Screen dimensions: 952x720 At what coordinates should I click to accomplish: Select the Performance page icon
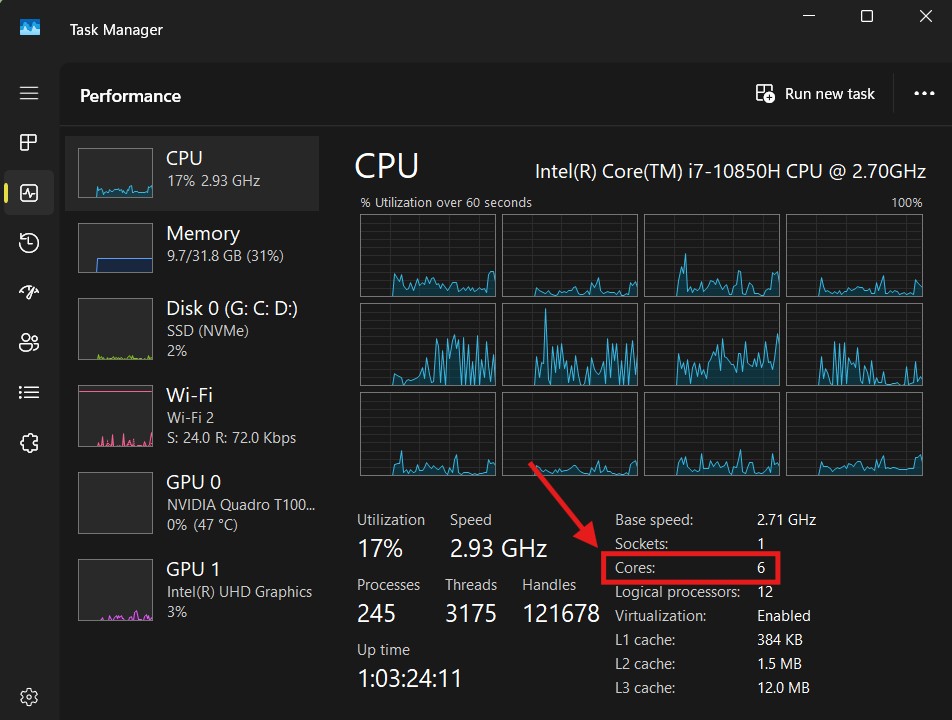(x=29, y=193)
